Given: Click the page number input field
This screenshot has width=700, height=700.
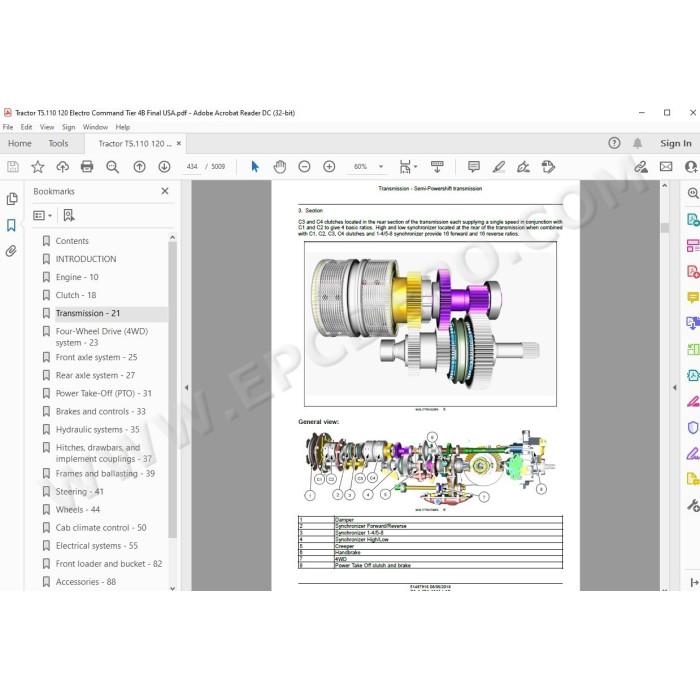Looking at the screenshot, I should (192, 167).
